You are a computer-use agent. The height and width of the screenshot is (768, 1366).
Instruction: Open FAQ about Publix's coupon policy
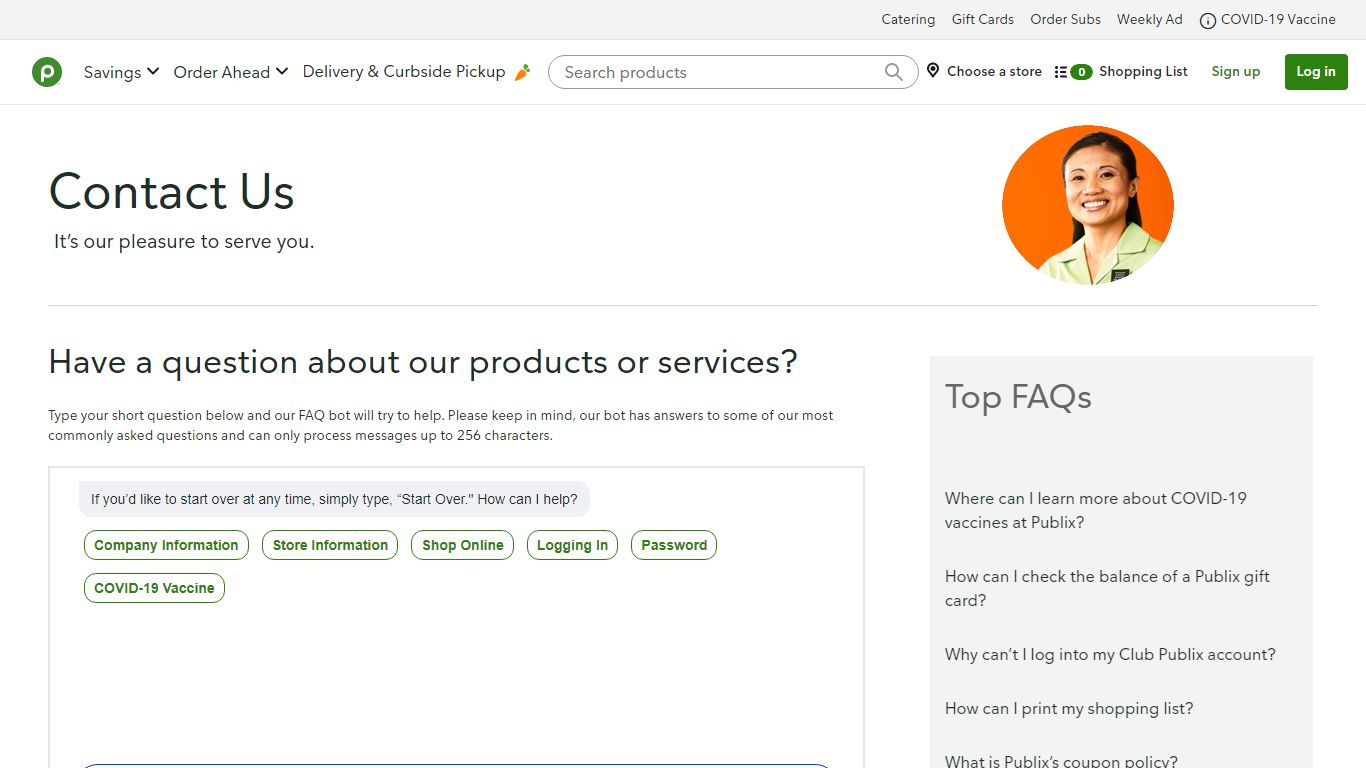click(x=1061, y=761)
